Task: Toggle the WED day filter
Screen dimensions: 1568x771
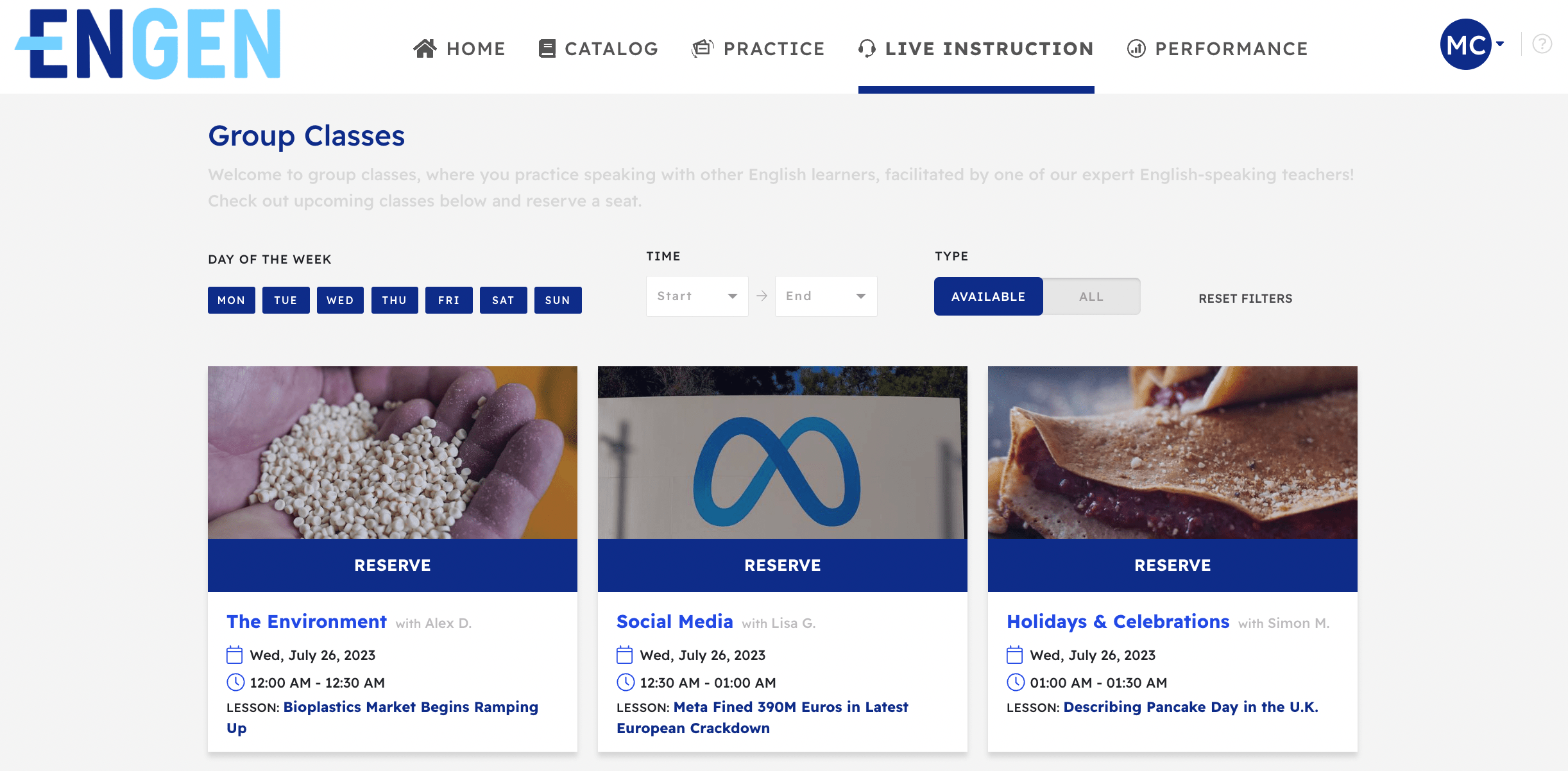Action: (x=340, y=300)
